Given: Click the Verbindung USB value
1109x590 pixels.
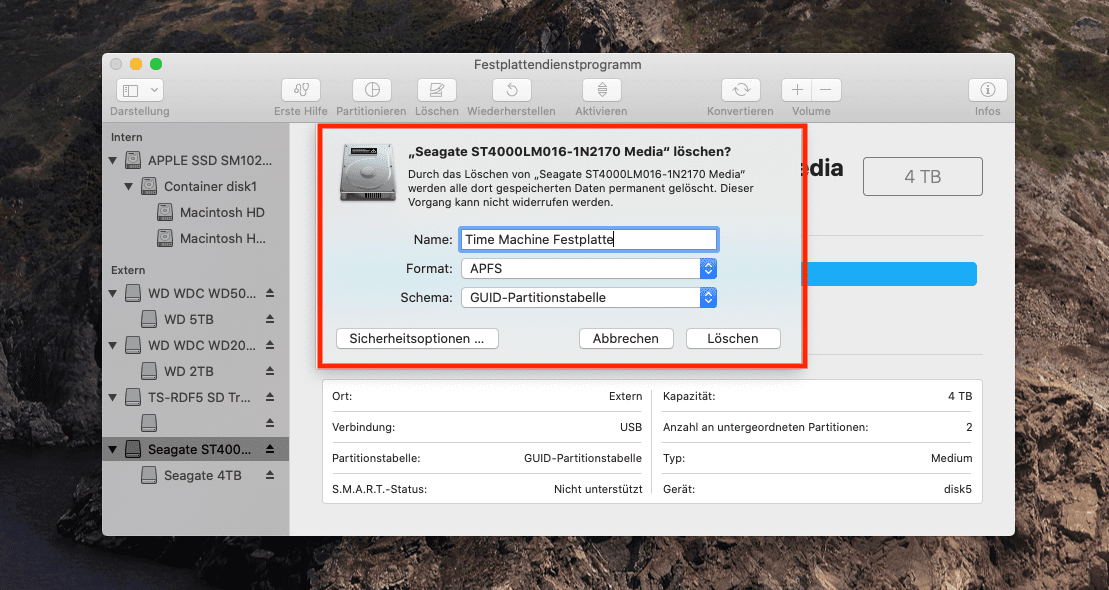Looking at the screenshot, I should click(x=631, y=427).
